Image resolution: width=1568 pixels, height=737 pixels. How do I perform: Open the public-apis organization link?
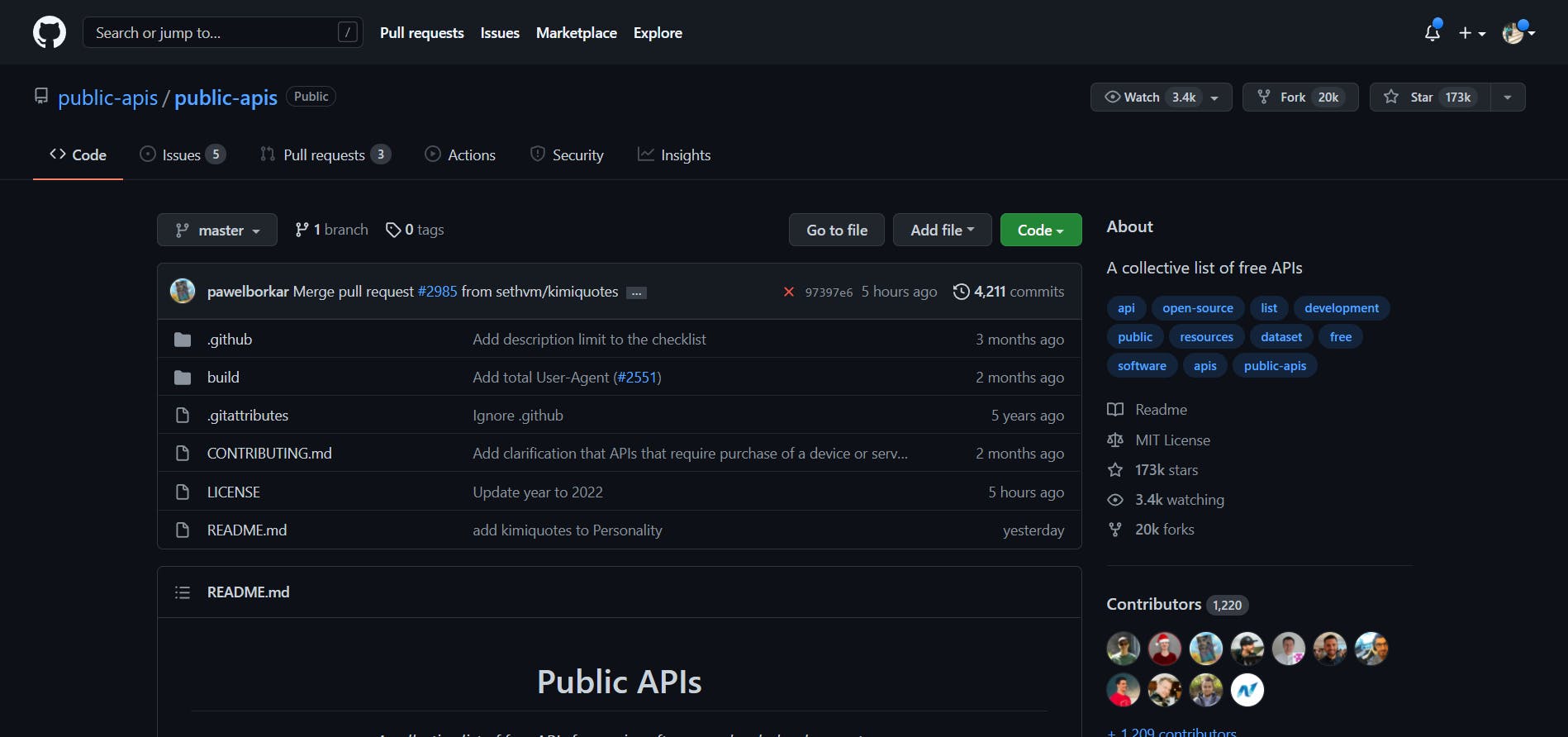[x=107, y=97]
